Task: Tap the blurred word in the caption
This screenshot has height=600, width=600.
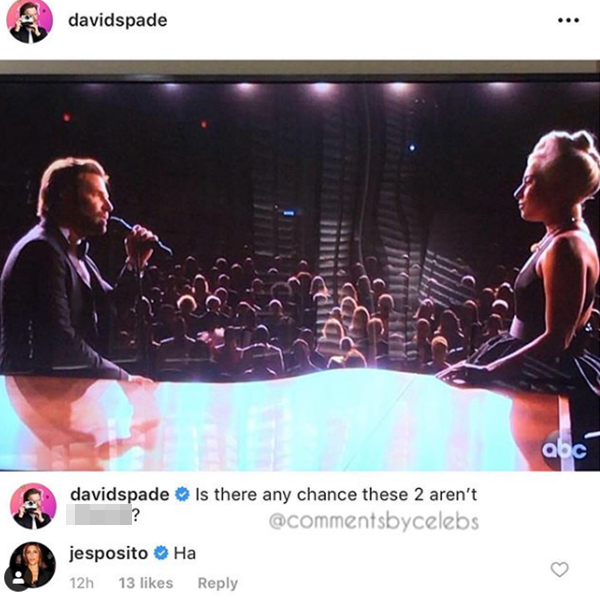Action: (x=99, y=515)
